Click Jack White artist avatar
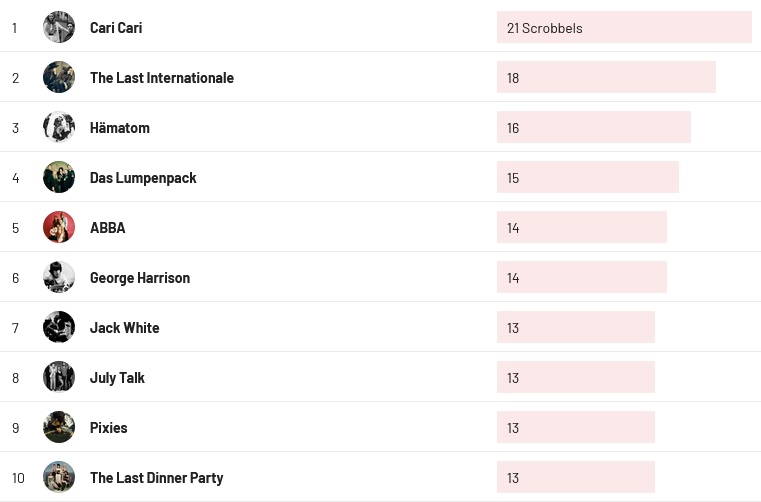761x502 pixels. (59, 327)
